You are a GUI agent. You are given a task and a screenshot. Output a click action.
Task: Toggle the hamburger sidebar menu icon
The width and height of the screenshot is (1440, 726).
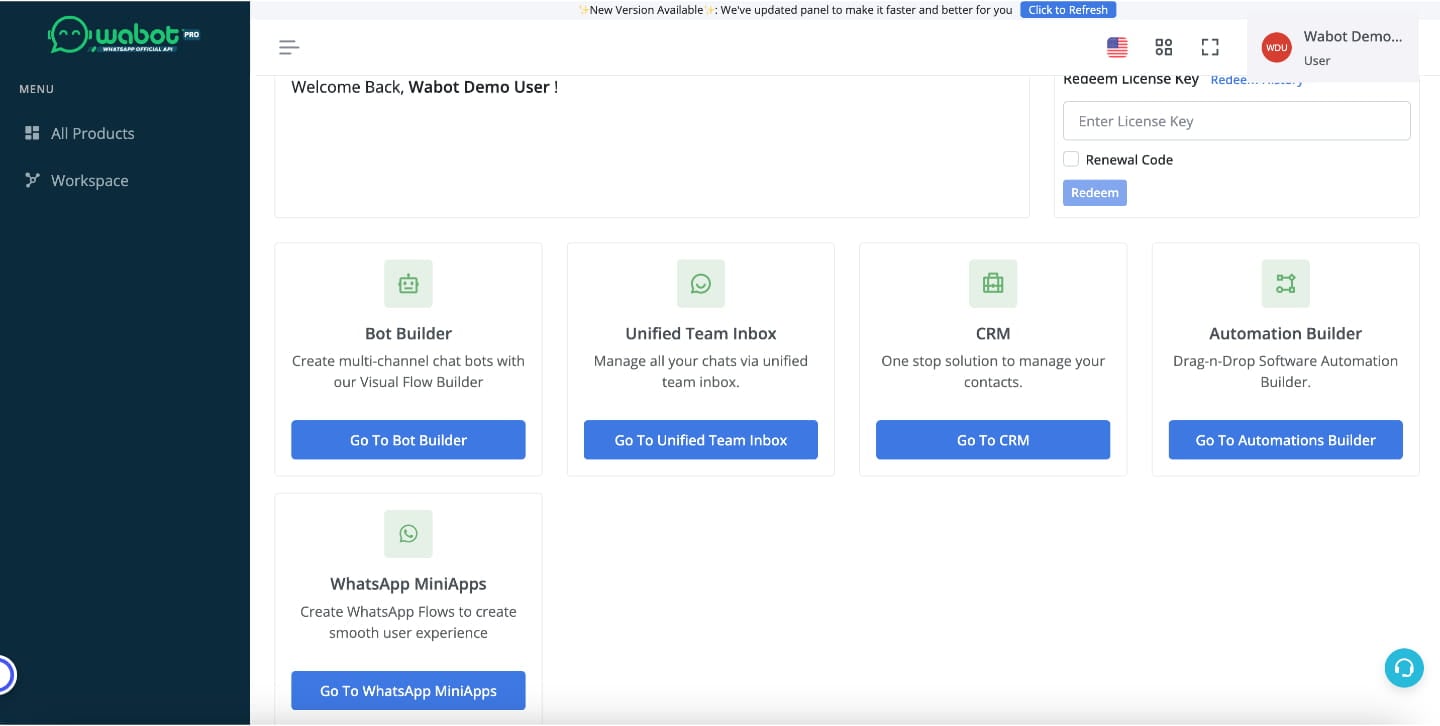point(289,47)
